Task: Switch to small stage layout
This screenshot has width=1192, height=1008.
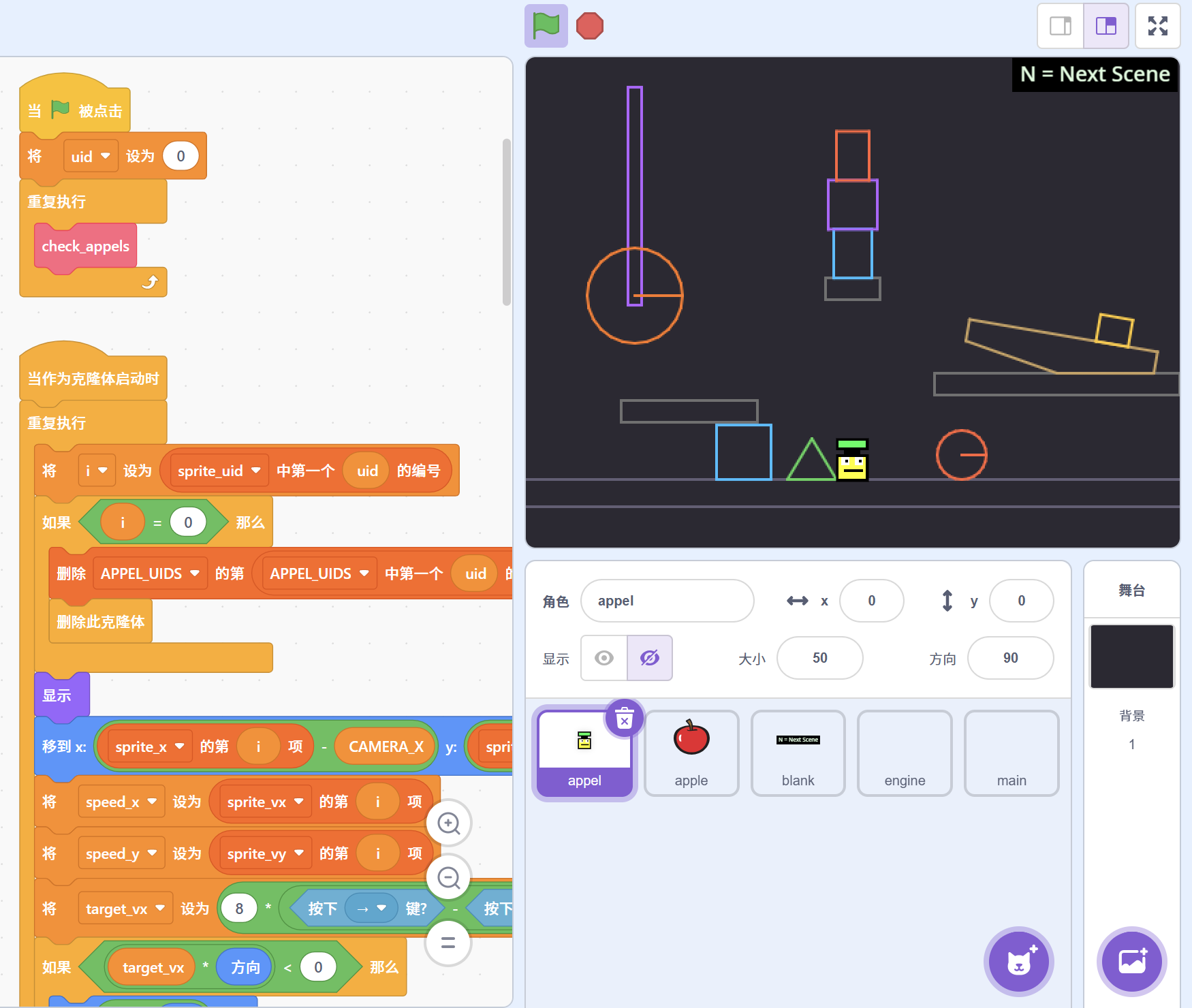Action: tap(1060, 26)
